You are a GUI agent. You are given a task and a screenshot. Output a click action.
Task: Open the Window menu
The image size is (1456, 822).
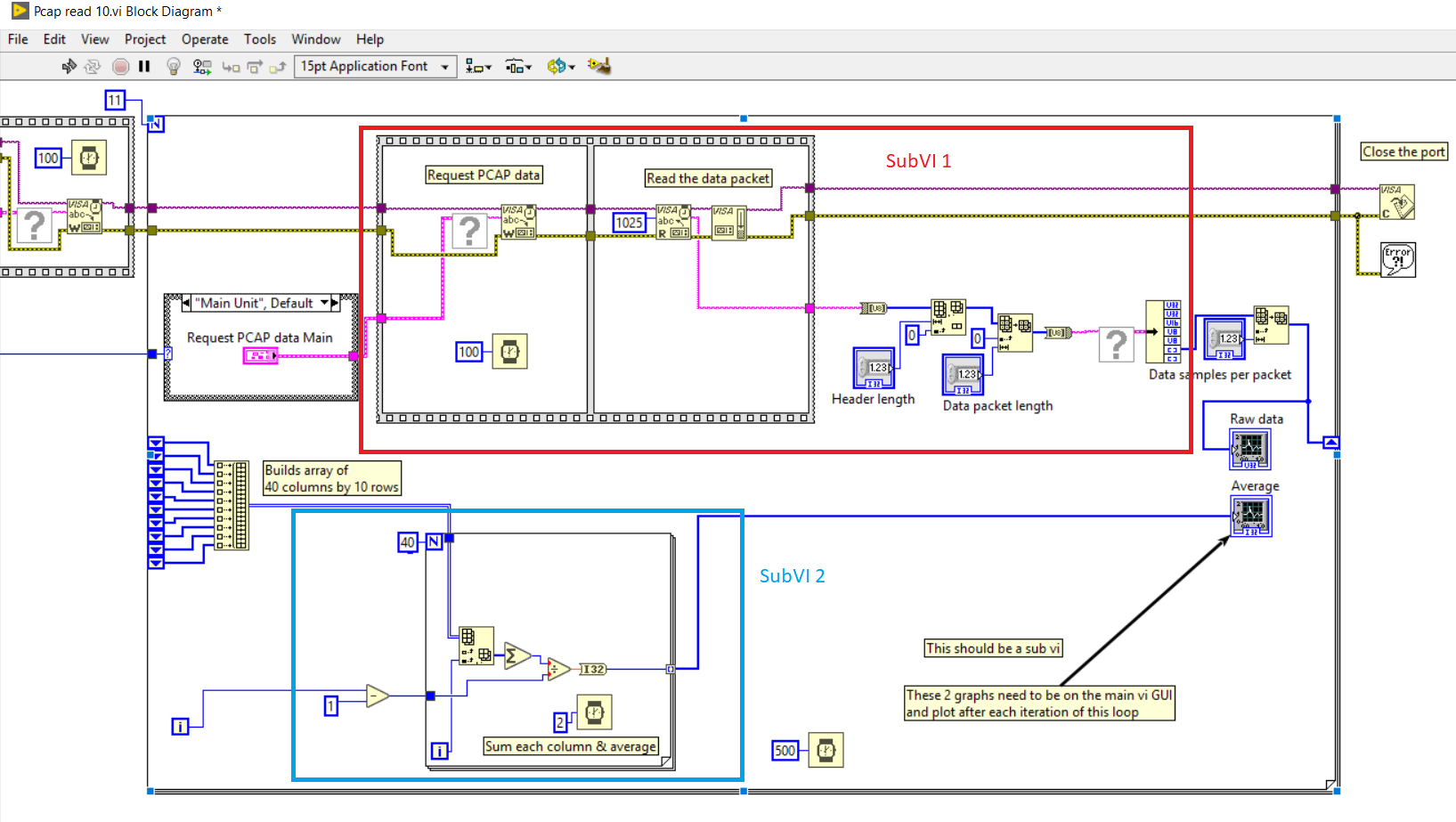[x=316, y=39]
